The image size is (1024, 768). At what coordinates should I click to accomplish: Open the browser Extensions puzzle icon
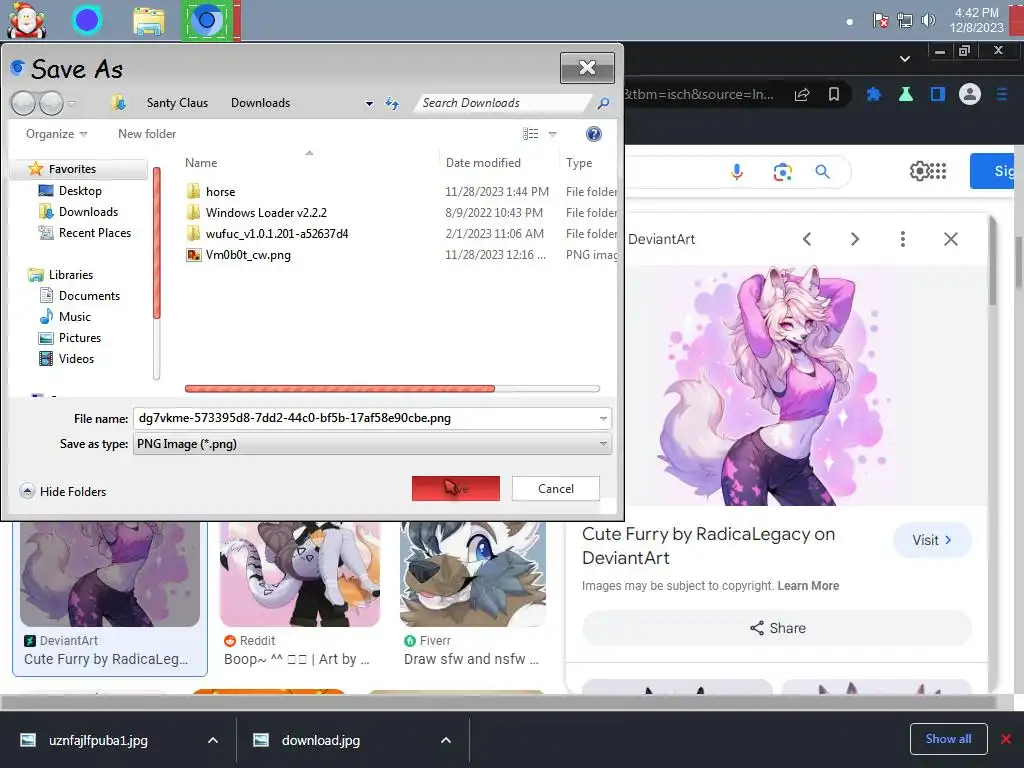(x=873, y=95)
